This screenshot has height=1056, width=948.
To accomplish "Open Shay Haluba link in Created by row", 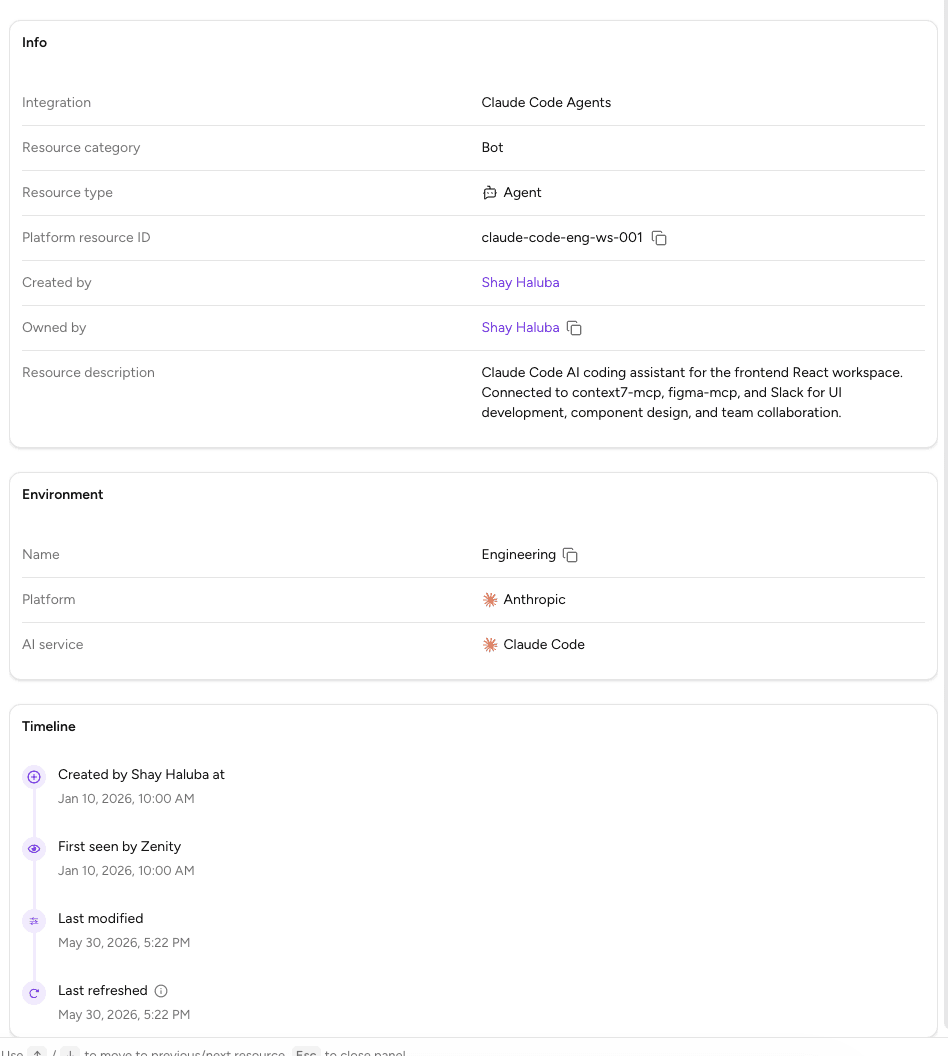I will coord(520,283).
